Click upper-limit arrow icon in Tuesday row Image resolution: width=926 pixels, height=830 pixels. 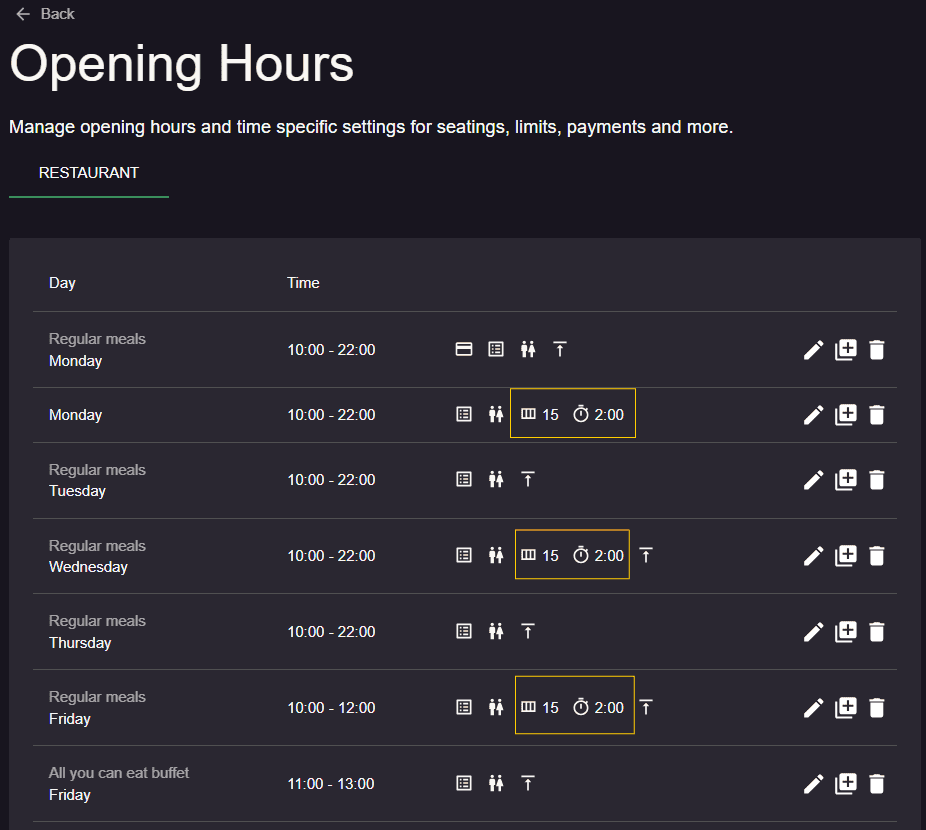pyautogui.click(x=528, y=479)
